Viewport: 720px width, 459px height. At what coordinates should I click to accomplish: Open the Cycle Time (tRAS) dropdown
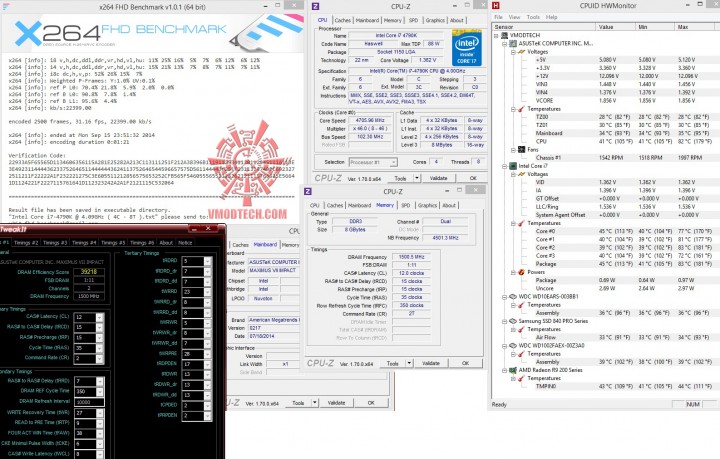click(100, 348)
